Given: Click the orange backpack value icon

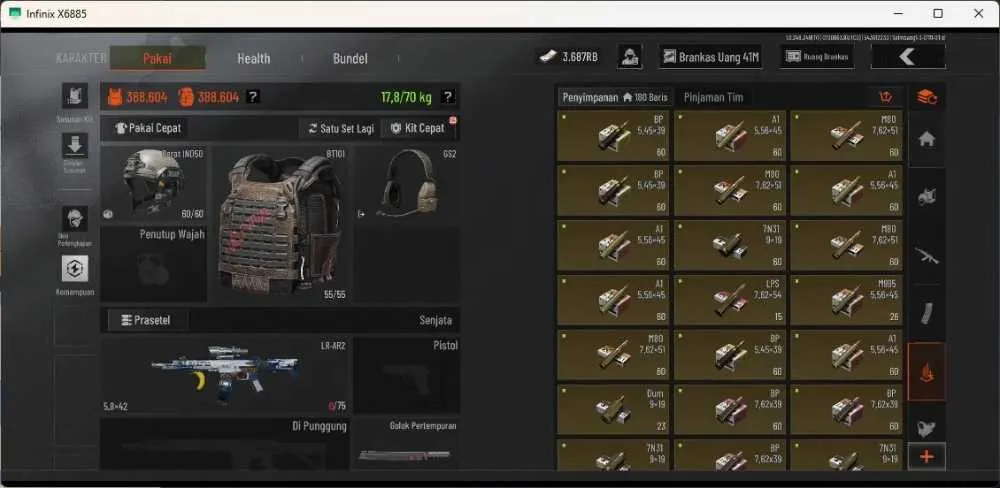Looking at the screenshot, I should pos(186,97).
